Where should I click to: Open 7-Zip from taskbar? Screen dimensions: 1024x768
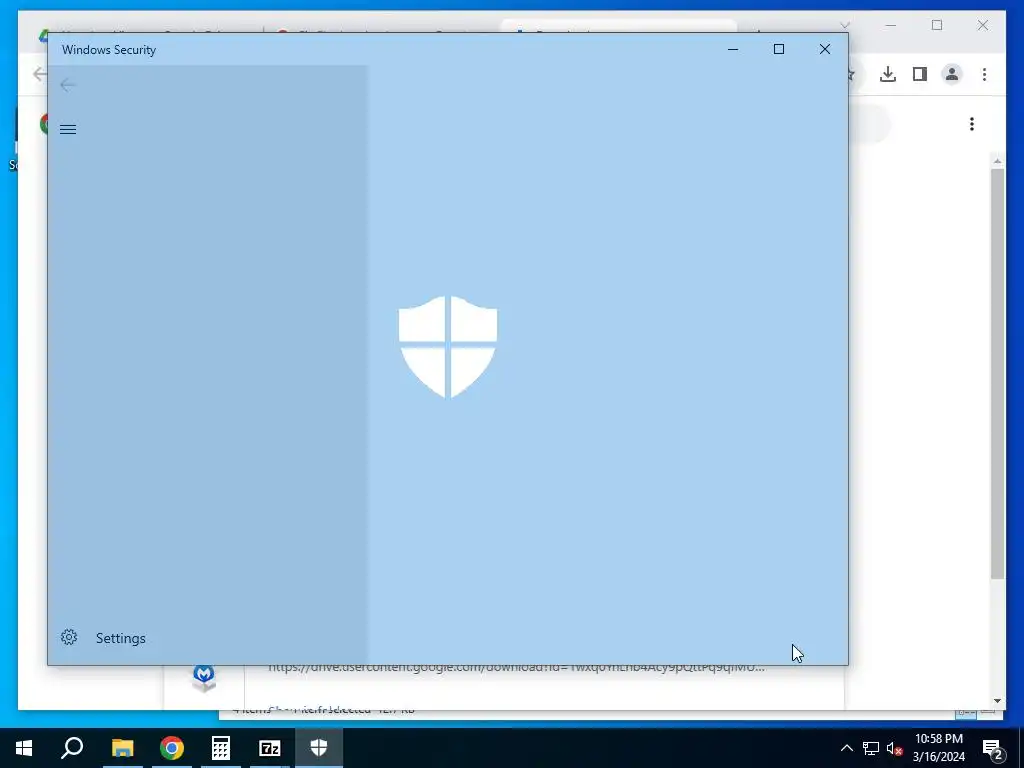pos(270,748)
